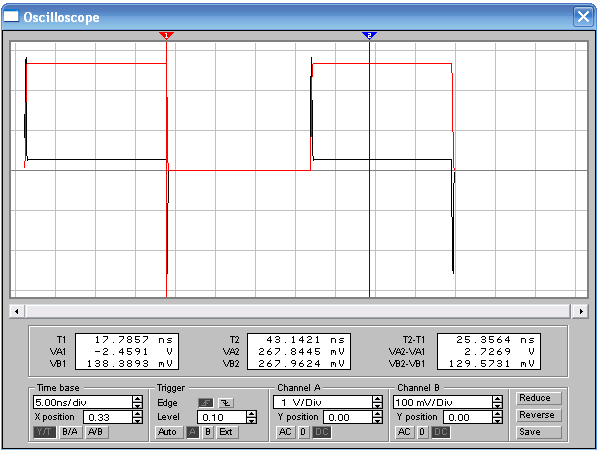The height and width of the screenshot is (451, 597).
Task: Select trigger source A
Action: coord(193,432)
